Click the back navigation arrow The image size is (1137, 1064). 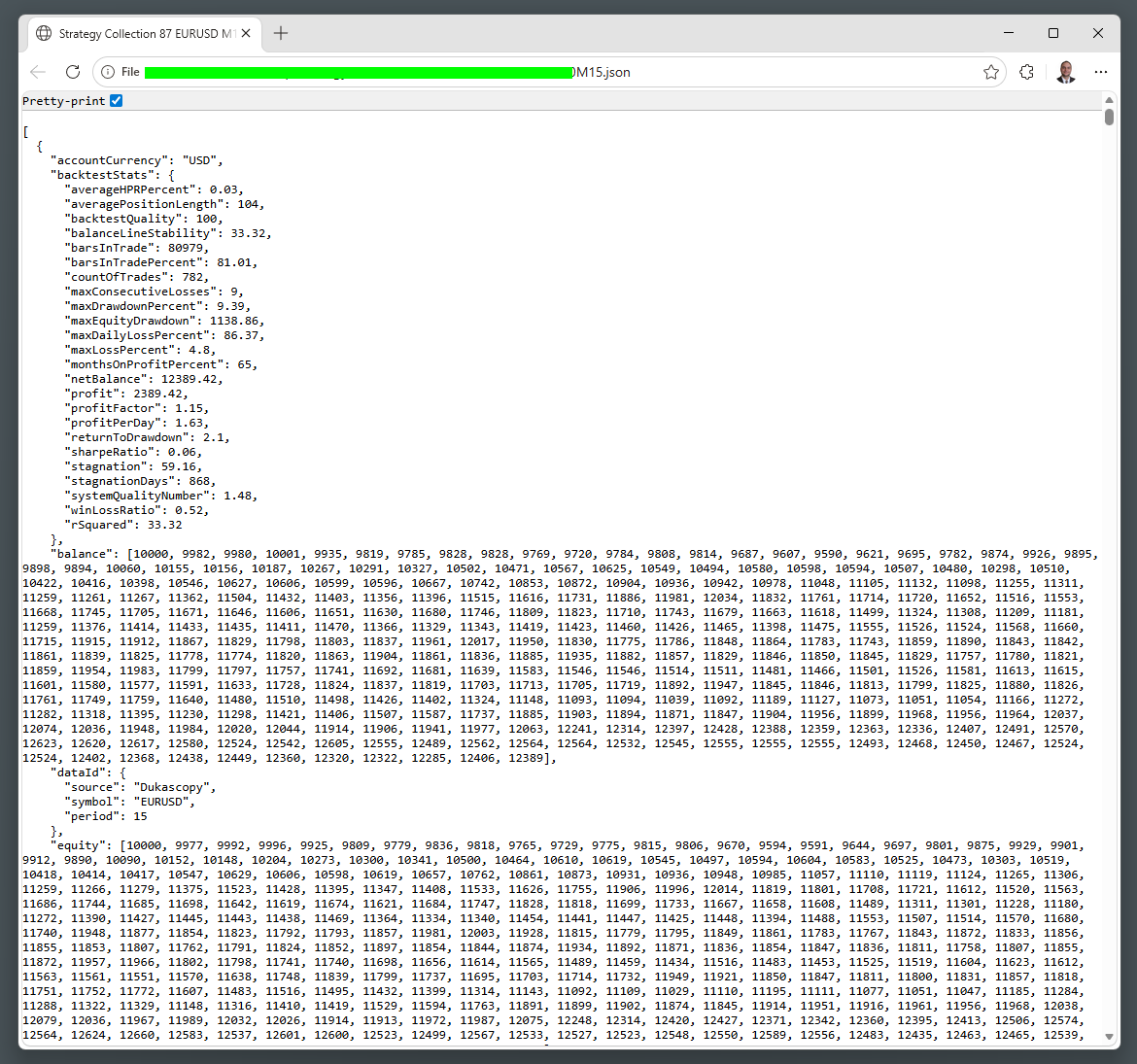[x=38, y=72]
